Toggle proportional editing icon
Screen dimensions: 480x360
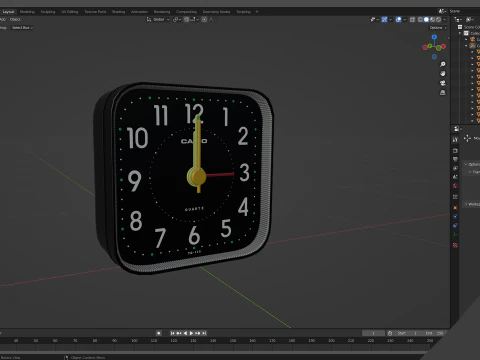pyautogui.click(x=204, y=19)
